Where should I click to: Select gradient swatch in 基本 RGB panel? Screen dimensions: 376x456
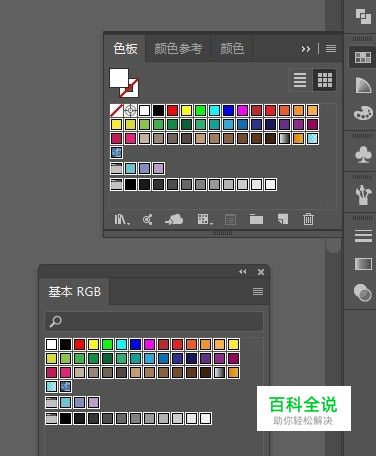point(219,372)
